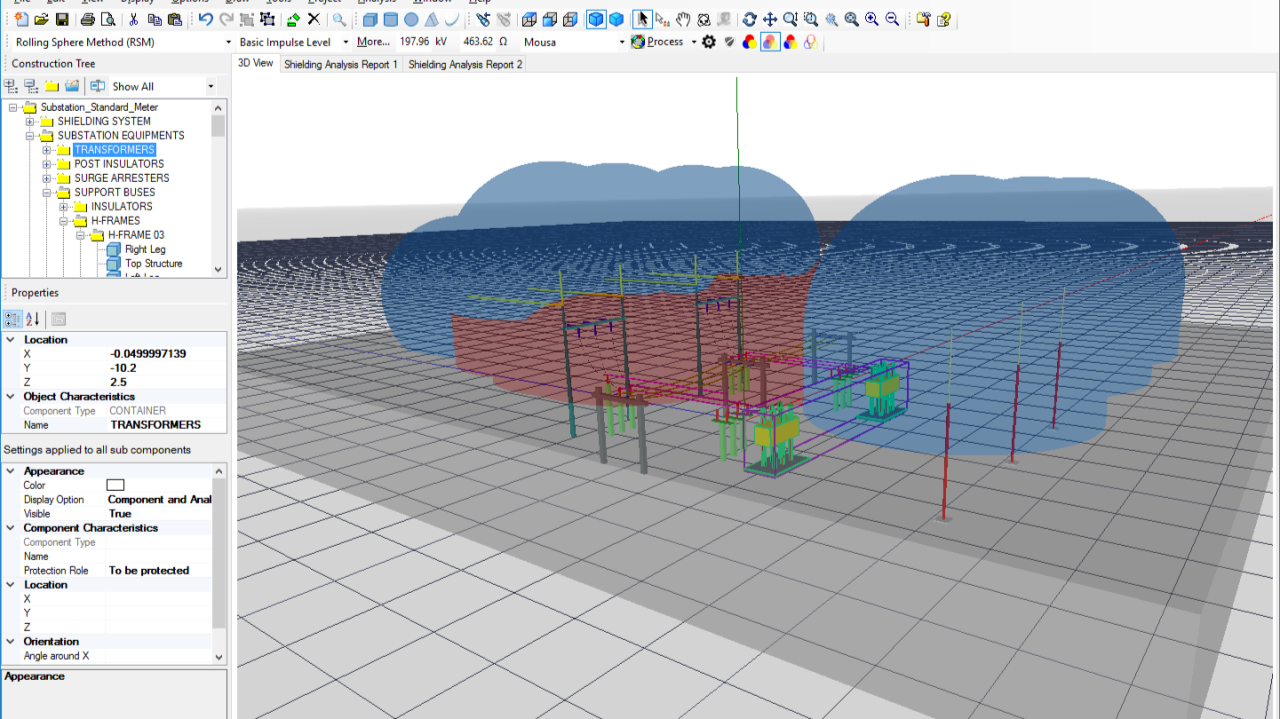Click the Save floppy disk icon
1280x719 pixels.
point(62,19)
